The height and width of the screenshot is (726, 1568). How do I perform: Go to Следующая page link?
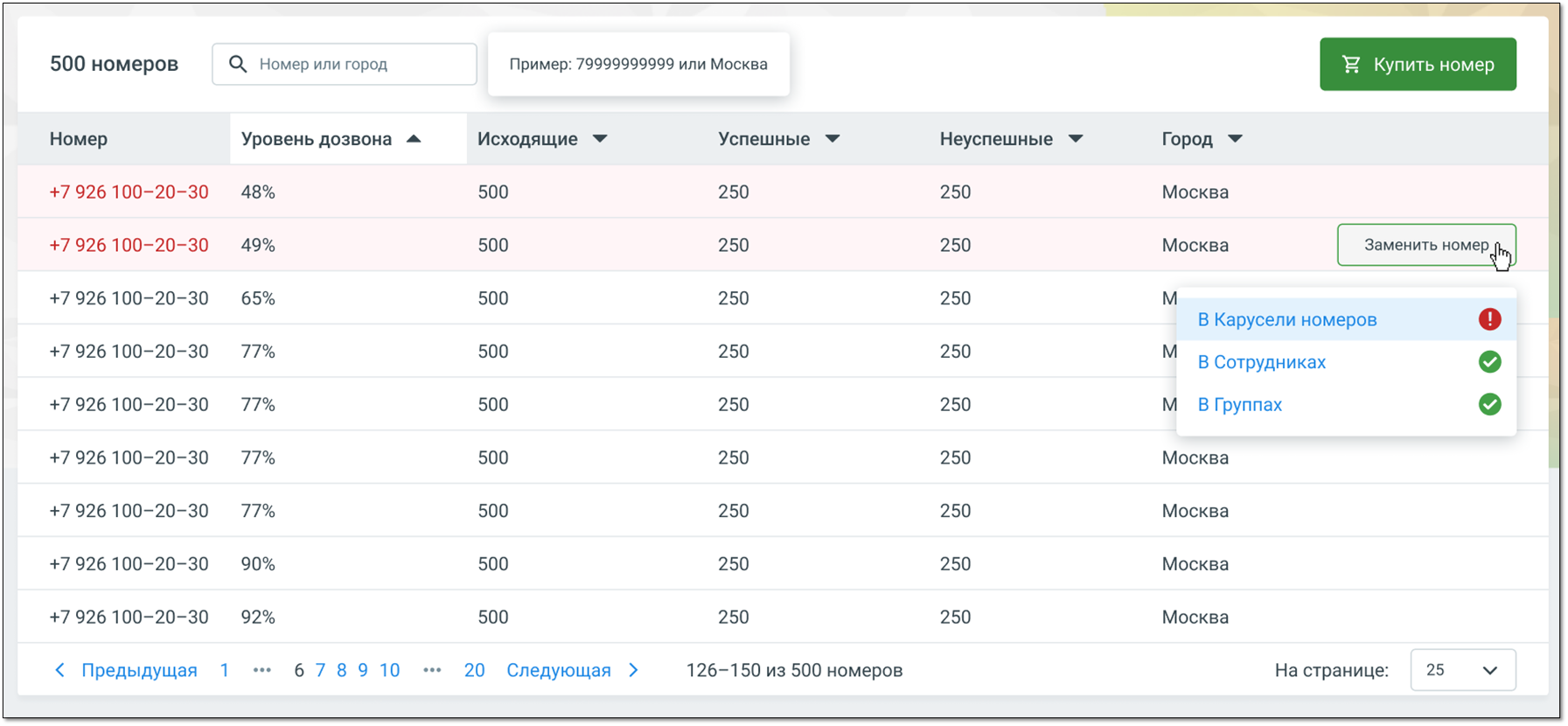pyautogui.click(x=559, y=670)
